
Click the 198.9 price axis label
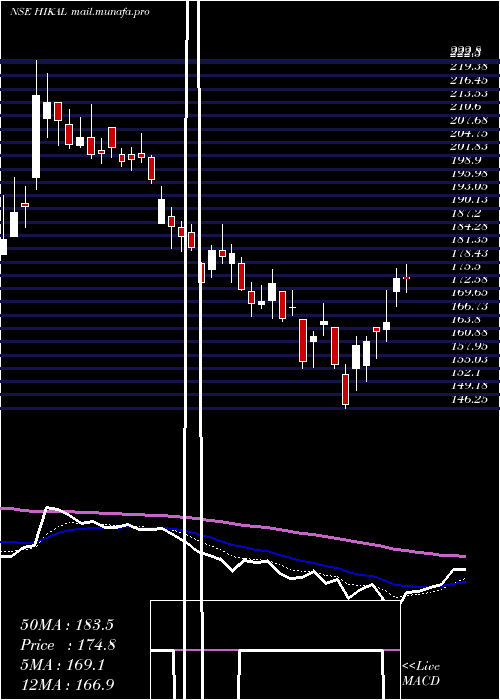click(x=466, y=160)
